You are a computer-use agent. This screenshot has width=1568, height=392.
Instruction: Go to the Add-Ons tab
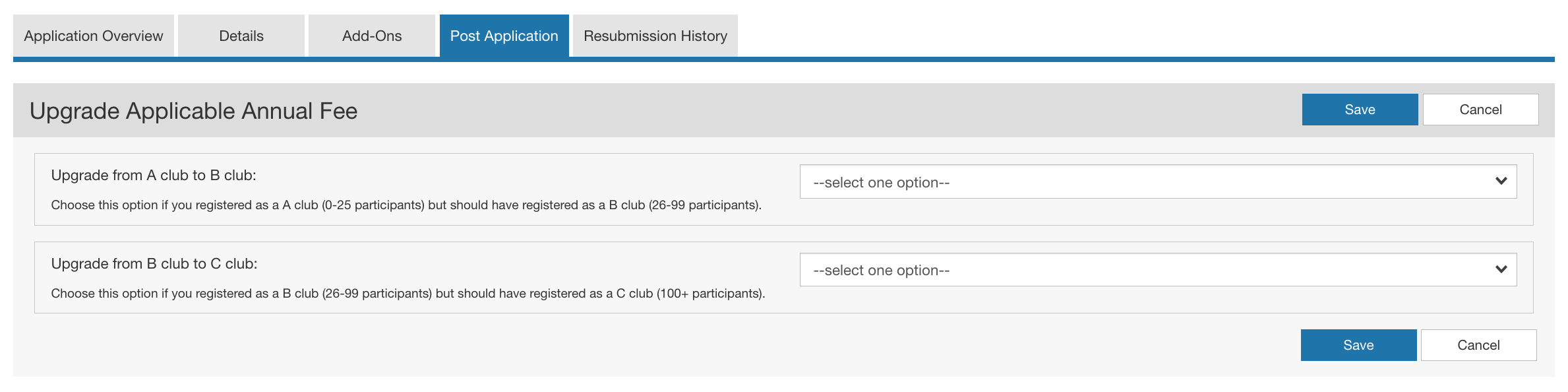point(371,36)
